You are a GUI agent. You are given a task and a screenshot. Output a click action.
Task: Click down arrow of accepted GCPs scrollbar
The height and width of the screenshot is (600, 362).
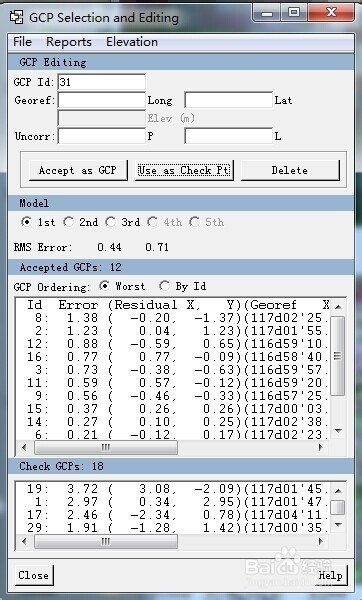pos(338,431)
